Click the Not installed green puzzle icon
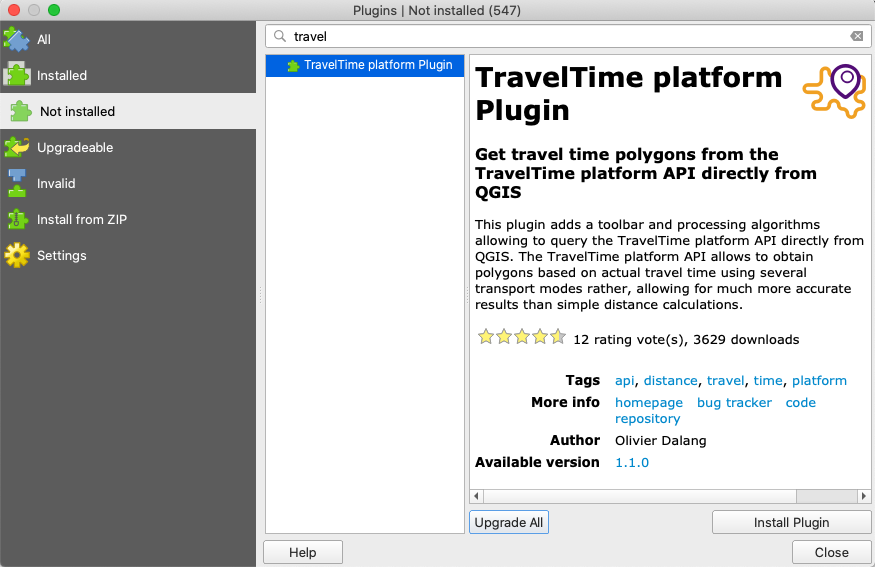 pos(21,111)
